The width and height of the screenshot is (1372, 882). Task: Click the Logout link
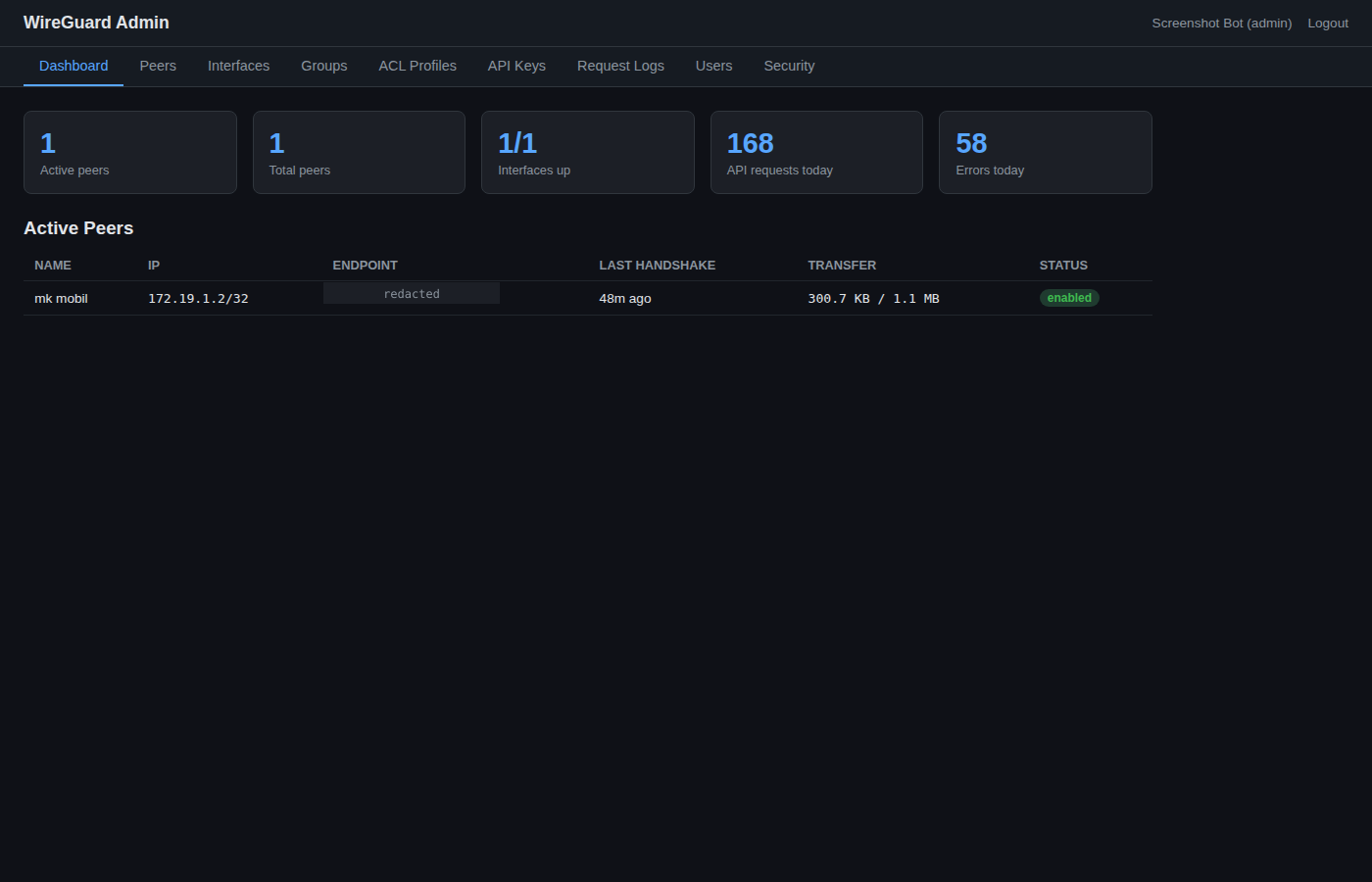pos(1328,23)
